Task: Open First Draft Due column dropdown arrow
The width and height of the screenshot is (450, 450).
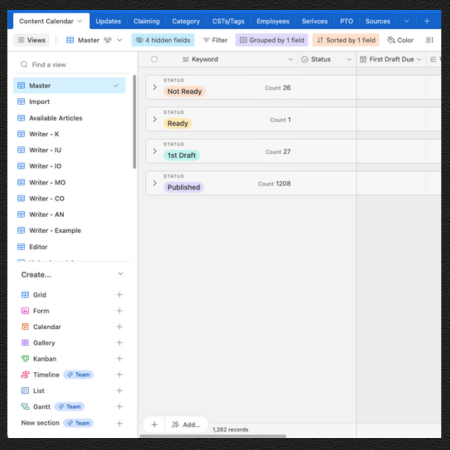Action: click(419, 59)
